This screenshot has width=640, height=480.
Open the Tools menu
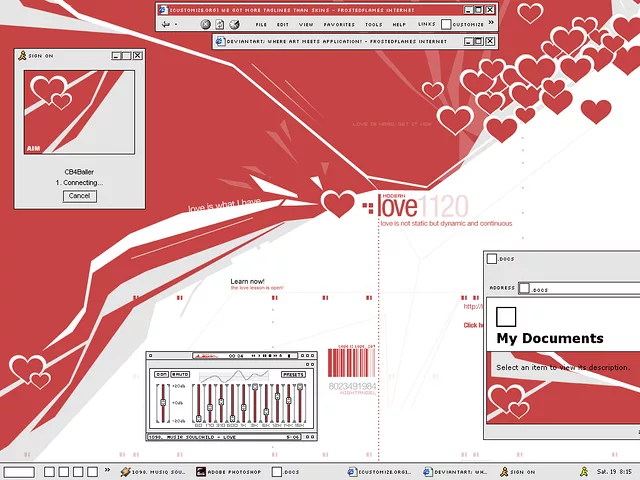click(373, 24)
